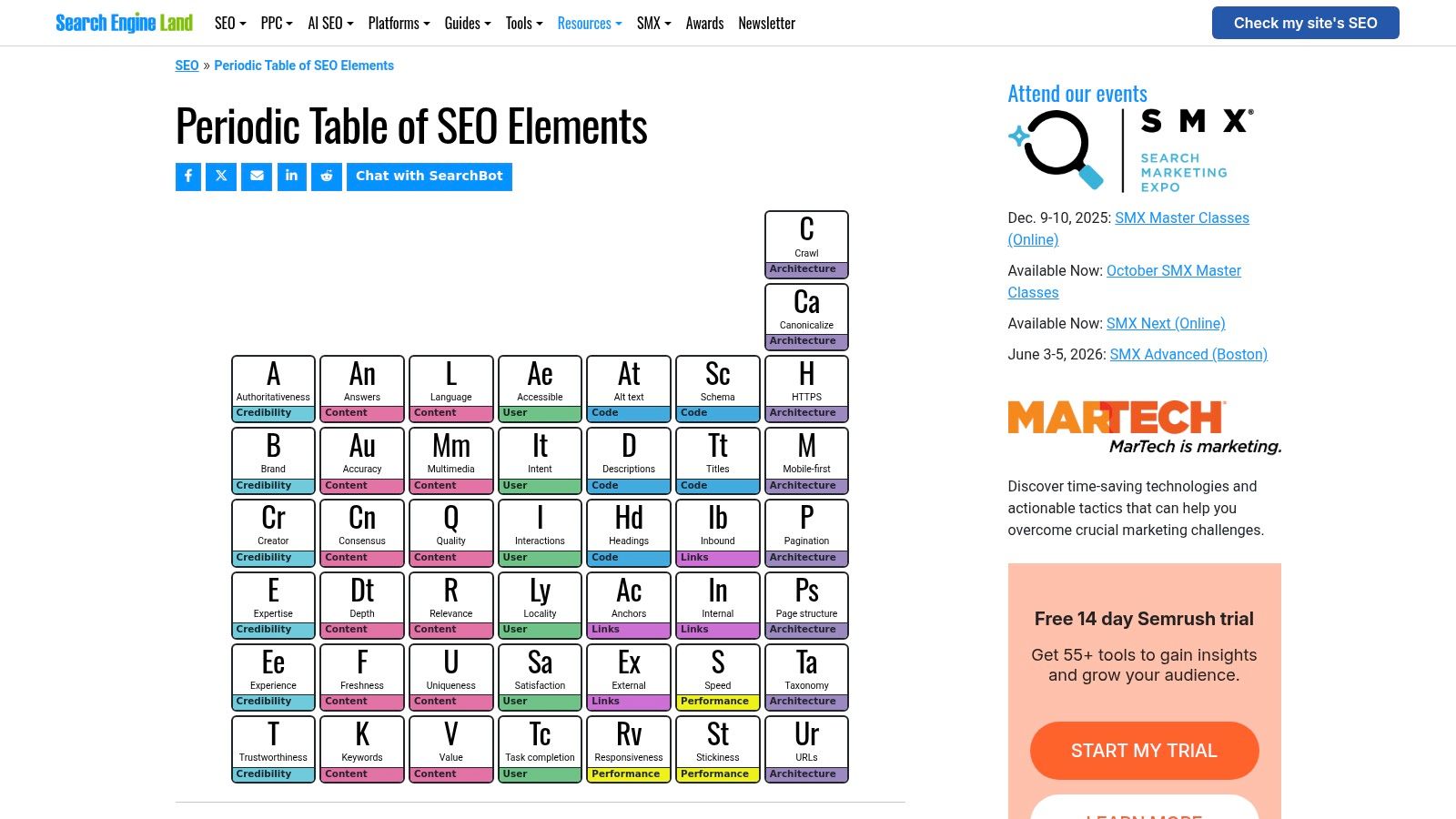This screenshot has height=819, width=1456.
Task: Open the Newsletter menu item
Action: (766, 23)
